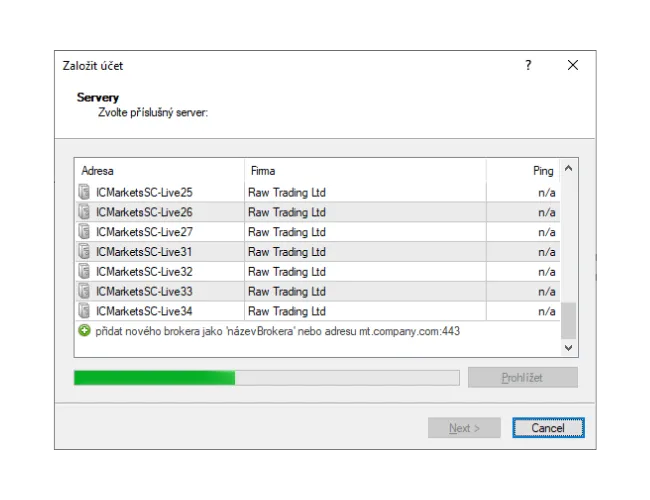Sort servers by Ping column header
Screen dimensions: 650x500
click(522, 171)
